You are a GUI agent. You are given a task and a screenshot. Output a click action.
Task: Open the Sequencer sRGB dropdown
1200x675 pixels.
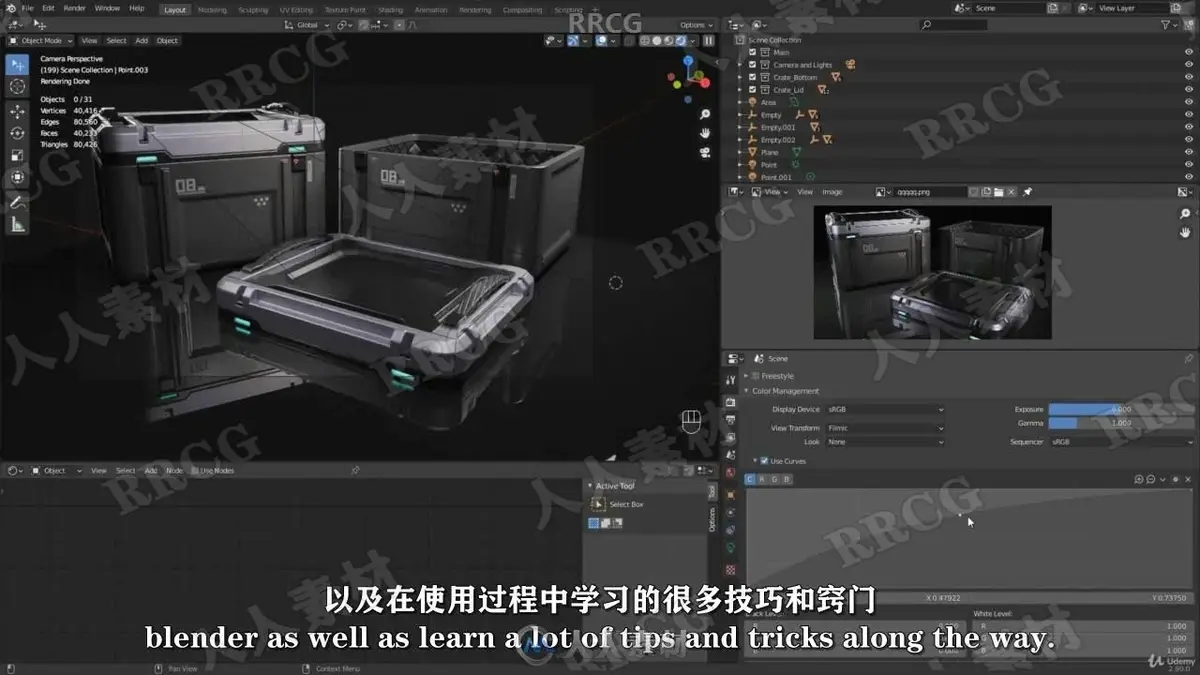[x=1122, y=441]
